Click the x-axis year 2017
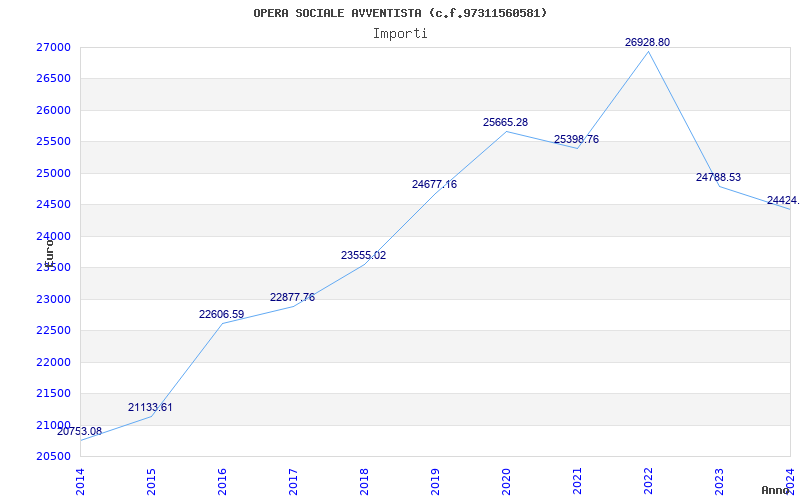 click(x=293, y=482)
